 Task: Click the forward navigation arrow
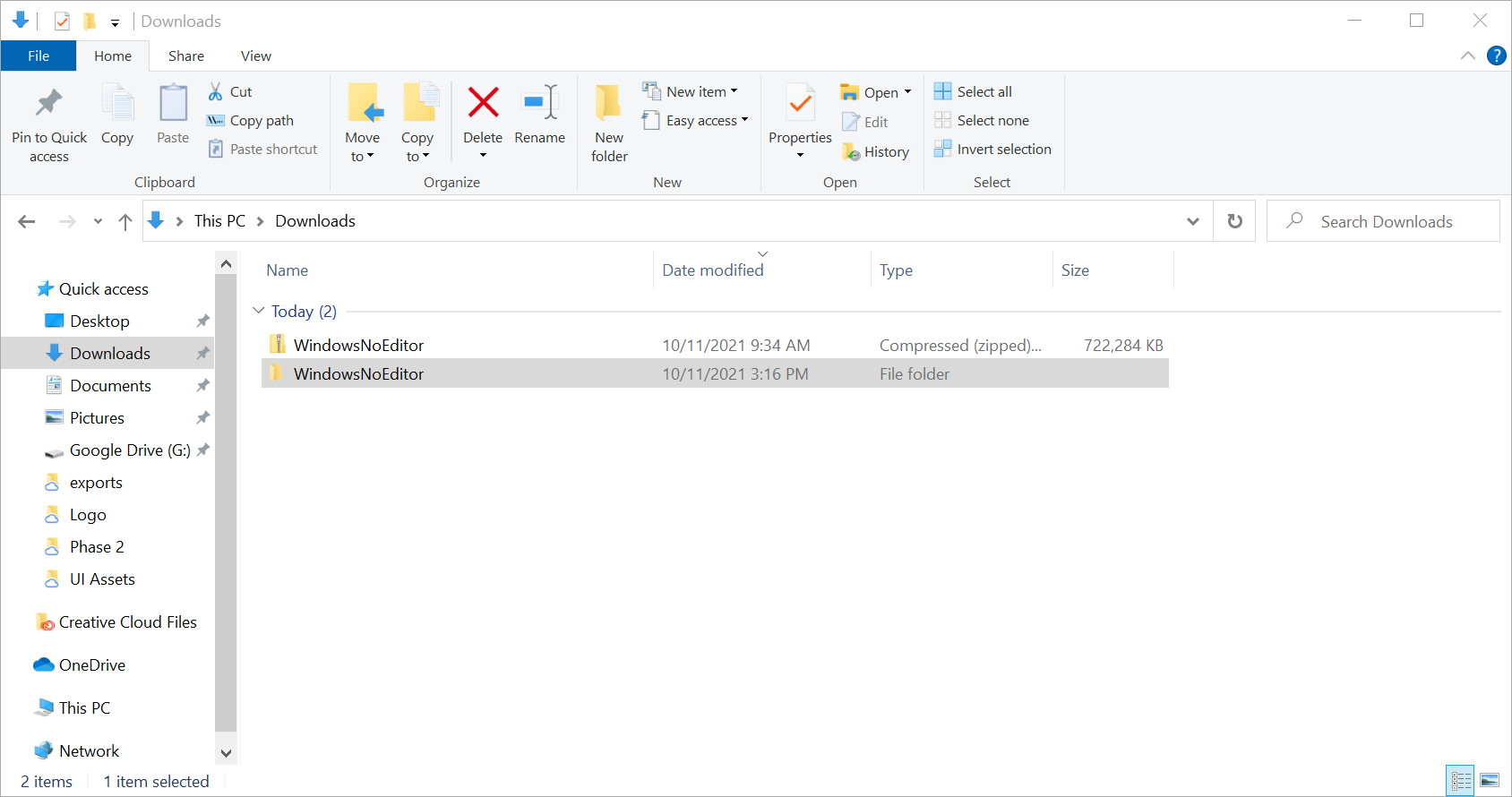67,221
